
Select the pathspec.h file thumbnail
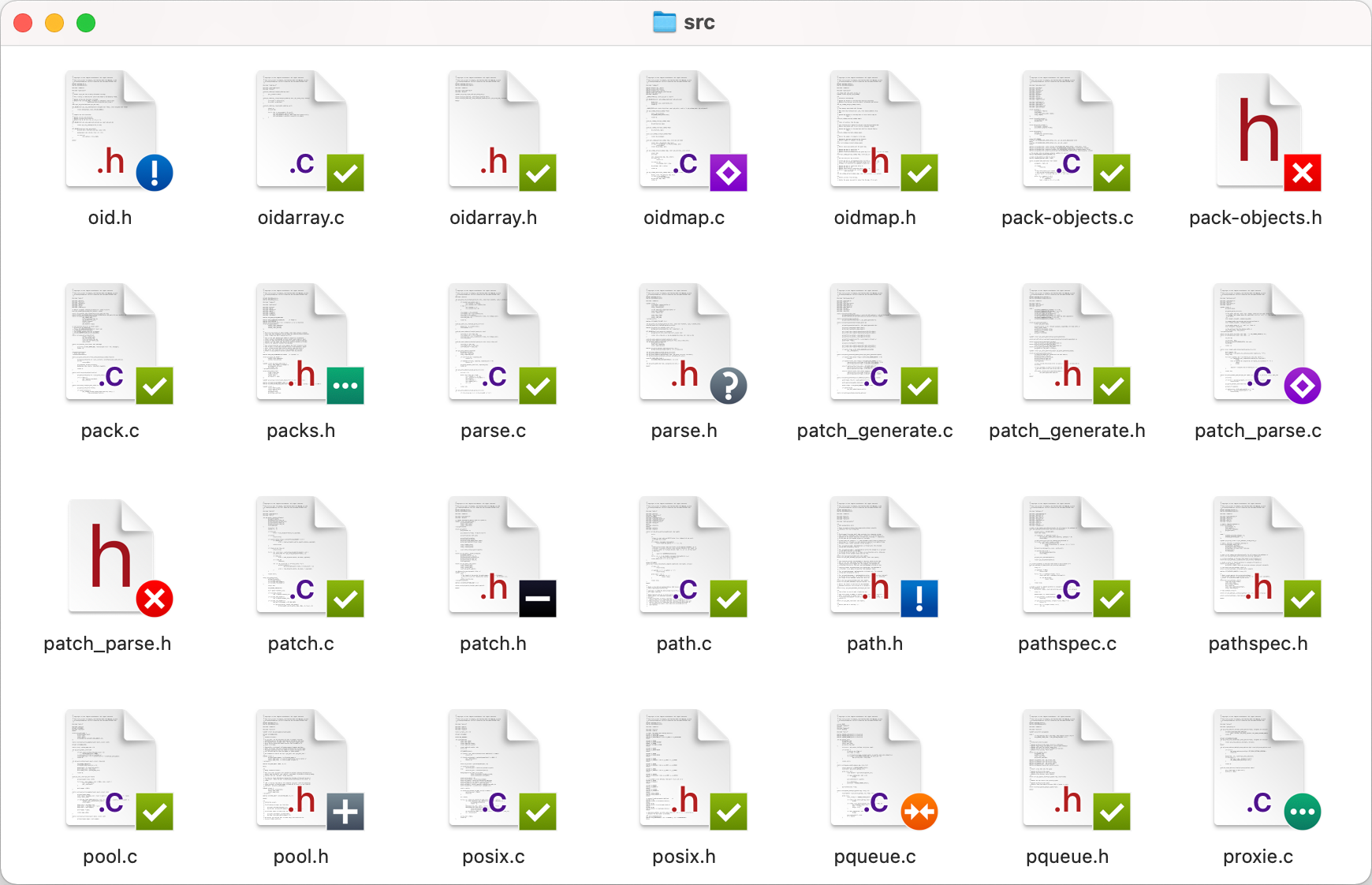coord(1258,557)
